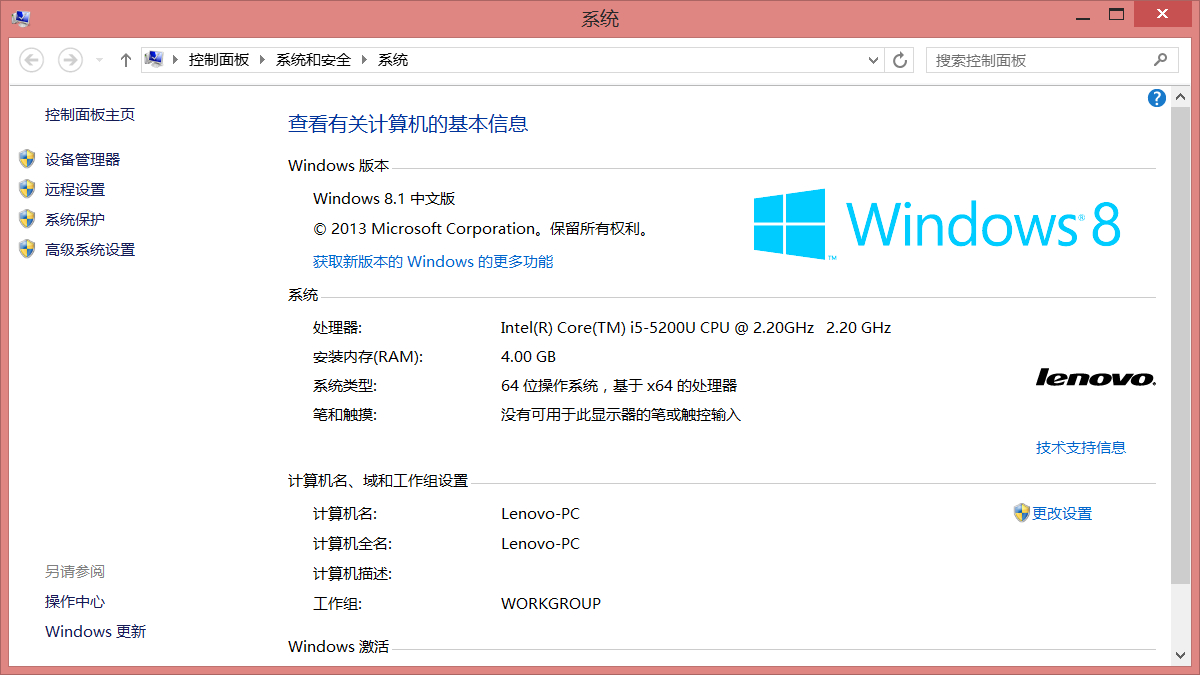Click scrollbar up arrow
The image size is (1200, 675).
pyautogui.click(x=1181, y=99)
